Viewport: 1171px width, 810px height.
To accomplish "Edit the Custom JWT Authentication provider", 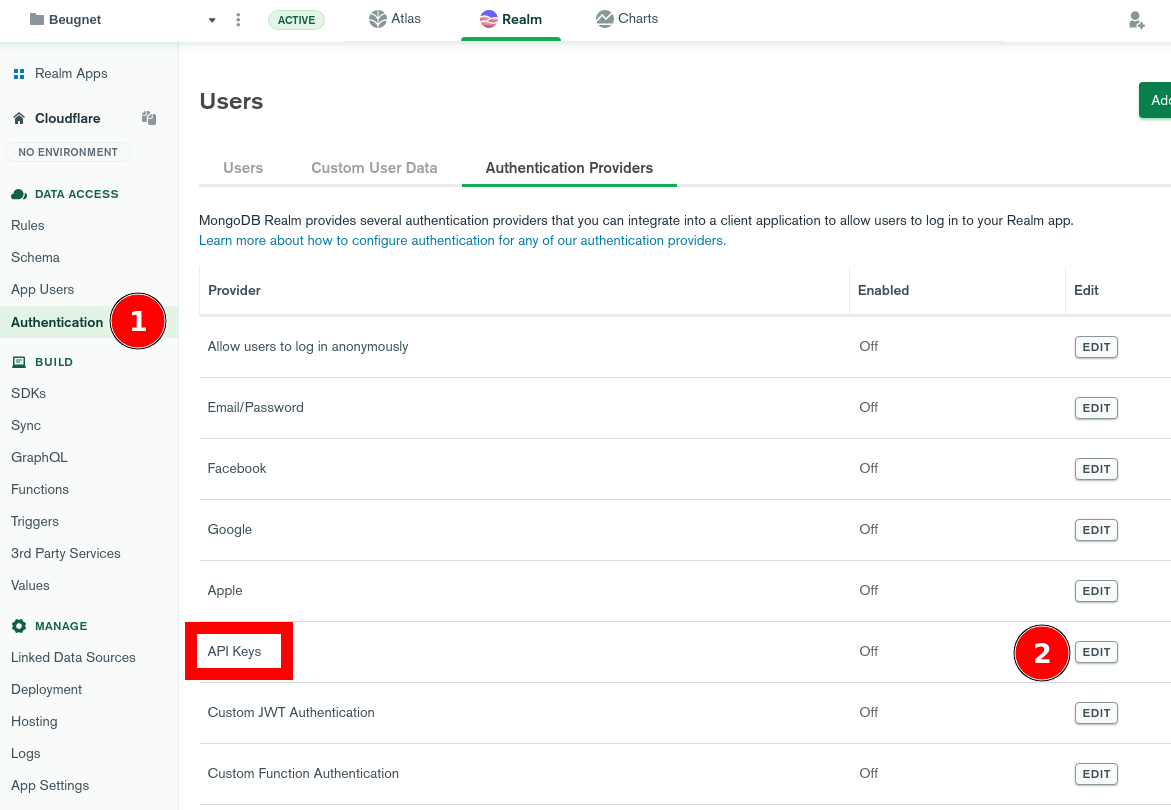I will [x=1096, y=713].
